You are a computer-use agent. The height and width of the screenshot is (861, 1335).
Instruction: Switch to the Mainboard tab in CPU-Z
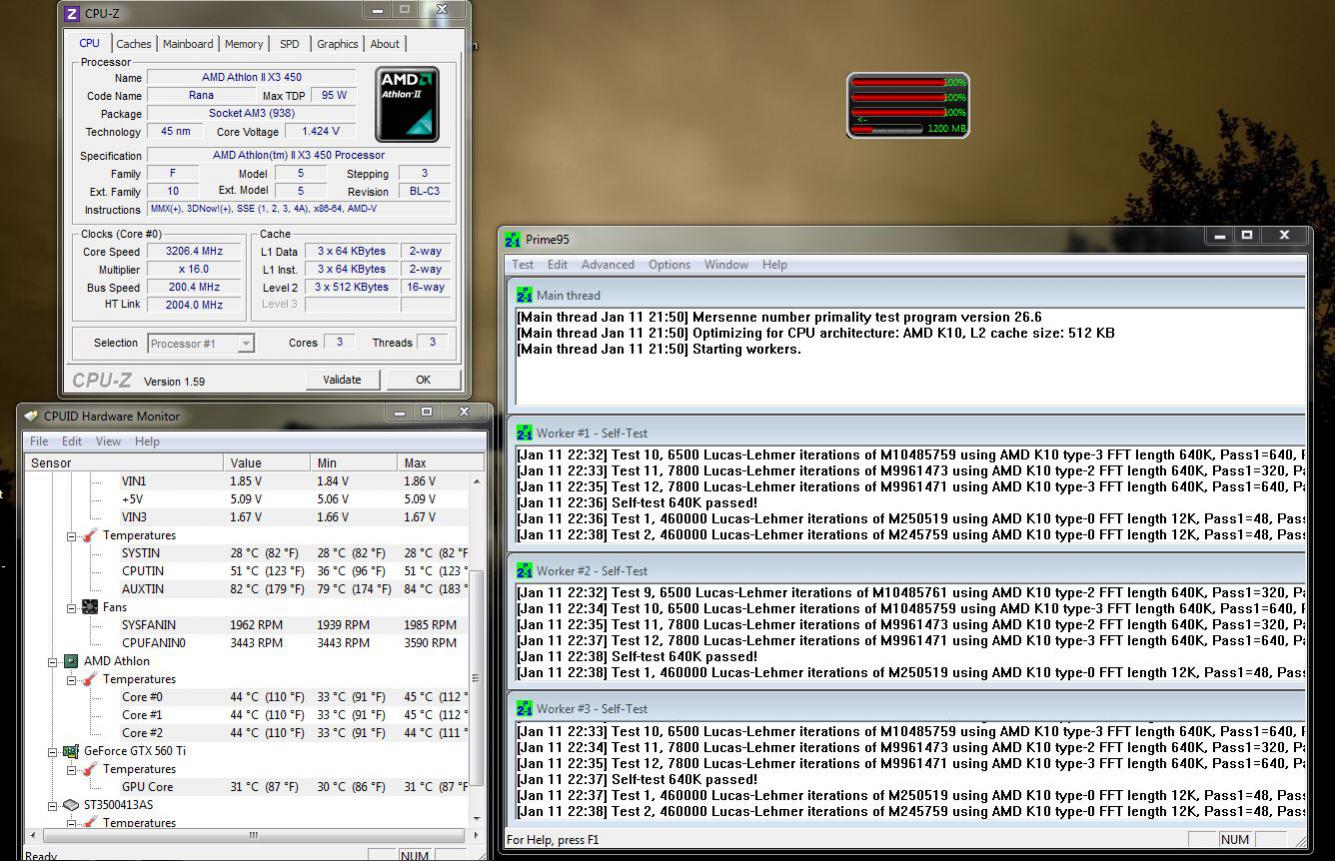(188, 44)
